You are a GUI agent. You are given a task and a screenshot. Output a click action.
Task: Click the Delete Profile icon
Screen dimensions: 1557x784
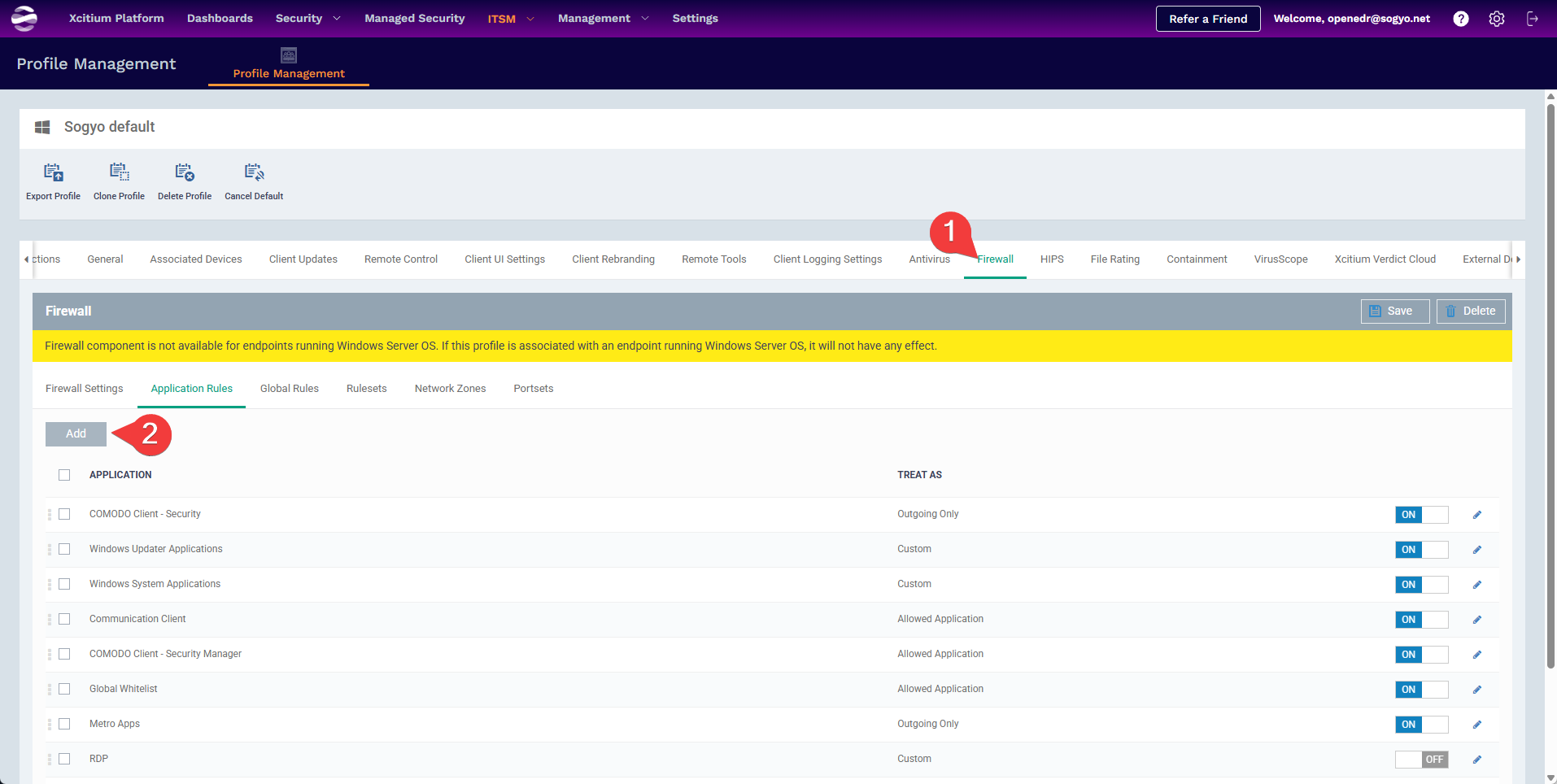pos(185,172)
